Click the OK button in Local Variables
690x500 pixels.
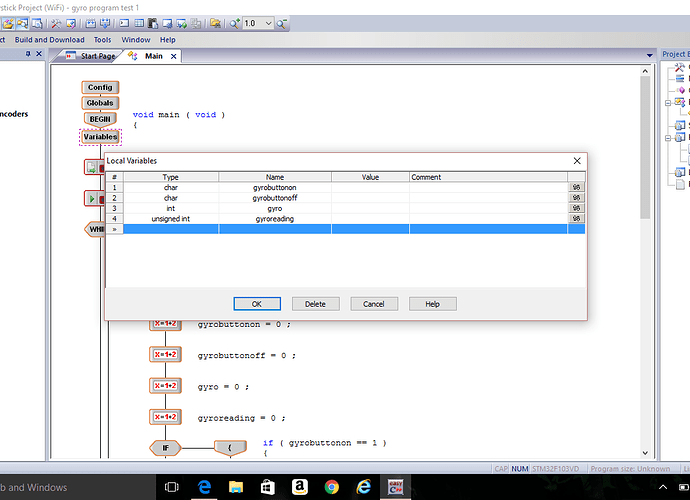coord(257,304)
